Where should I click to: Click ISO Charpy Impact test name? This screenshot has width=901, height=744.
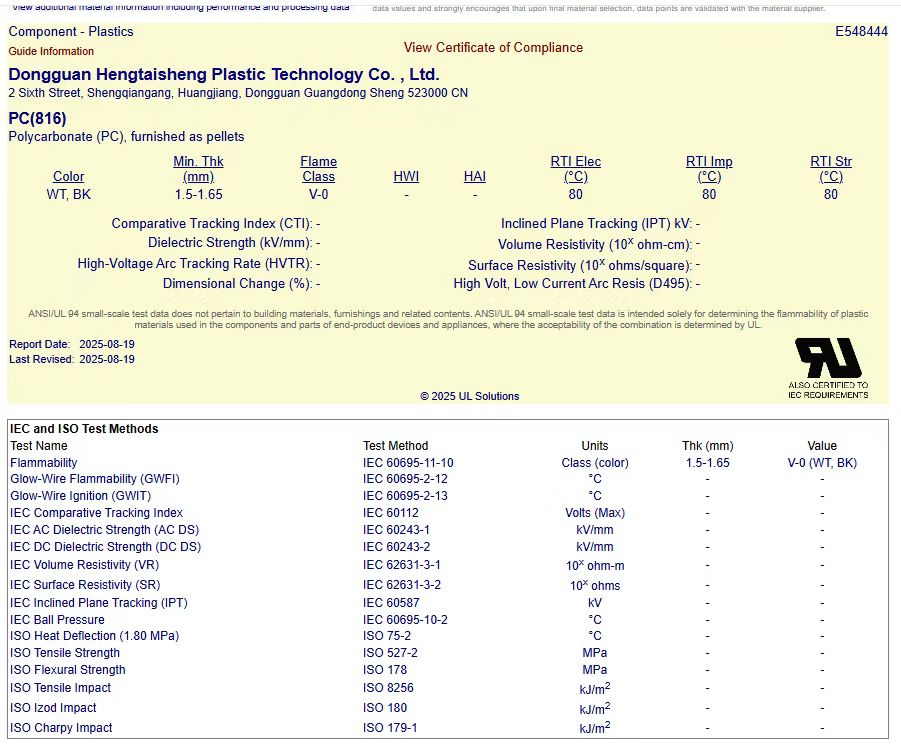pos(61,727)
